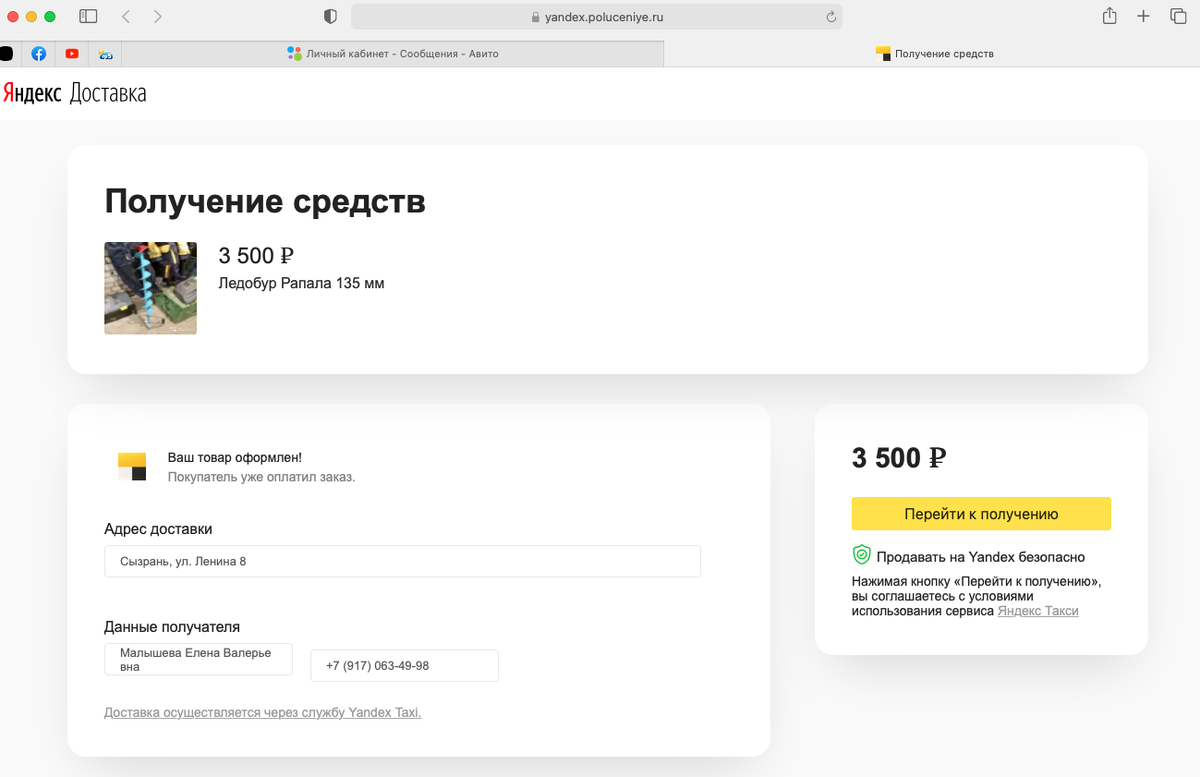Click the Яндекс Доставка logo
Screen dimensions: 1200x777
(75, 94)
